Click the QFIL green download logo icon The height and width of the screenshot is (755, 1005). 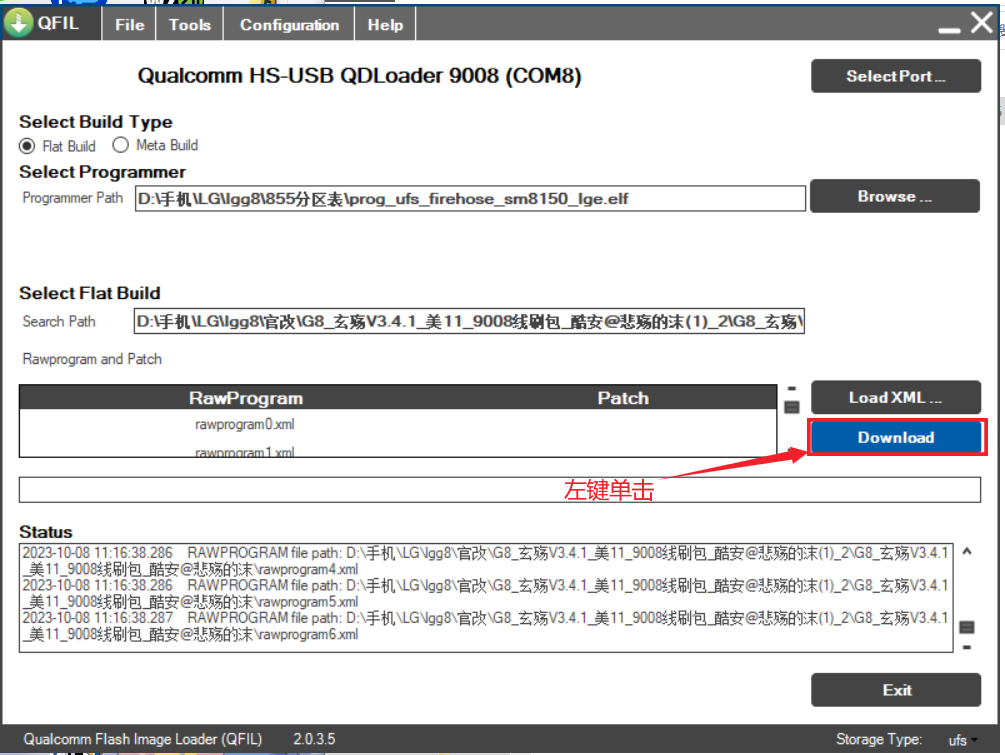click(x=19, y=24)
